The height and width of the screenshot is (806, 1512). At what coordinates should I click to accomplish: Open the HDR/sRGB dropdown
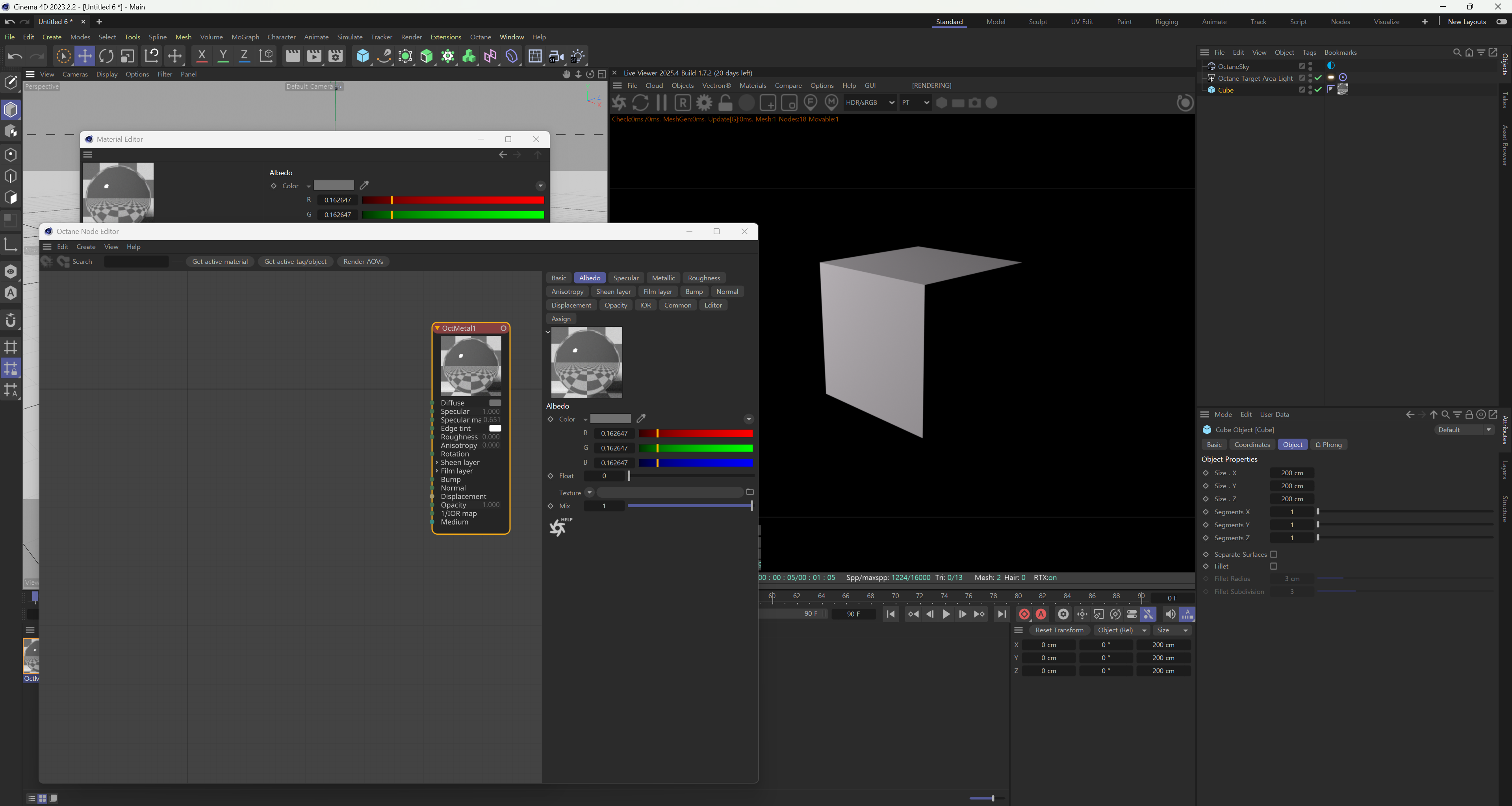[869, 103]
